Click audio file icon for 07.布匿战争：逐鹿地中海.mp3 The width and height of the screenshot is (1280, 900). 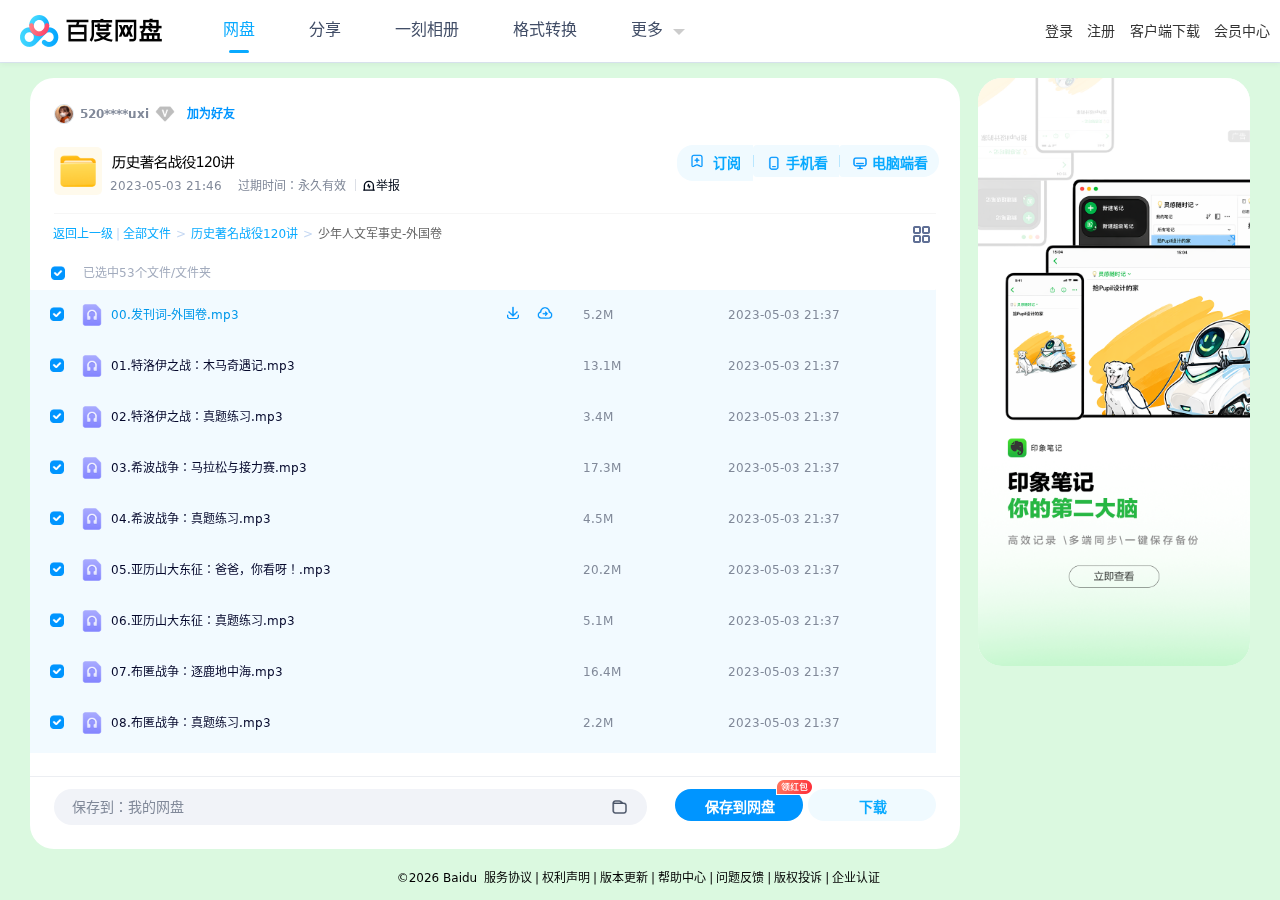[x=92, y=672]
